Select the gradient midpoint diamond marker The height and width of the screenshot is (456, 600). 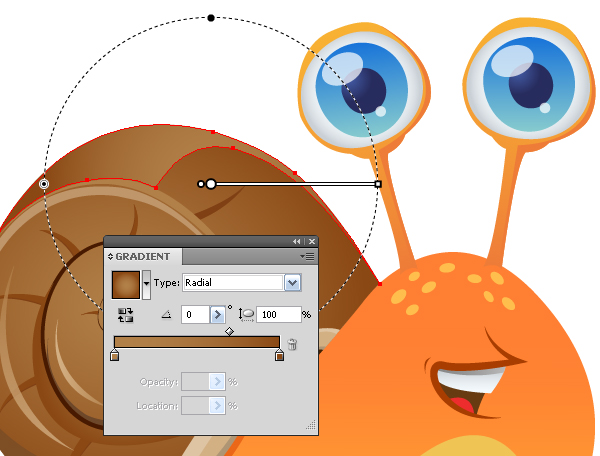pos(229,331)
